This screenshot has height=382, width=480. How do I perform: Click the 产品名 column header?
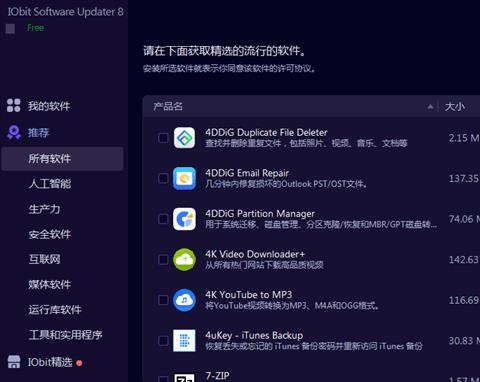tap(168, 107)
